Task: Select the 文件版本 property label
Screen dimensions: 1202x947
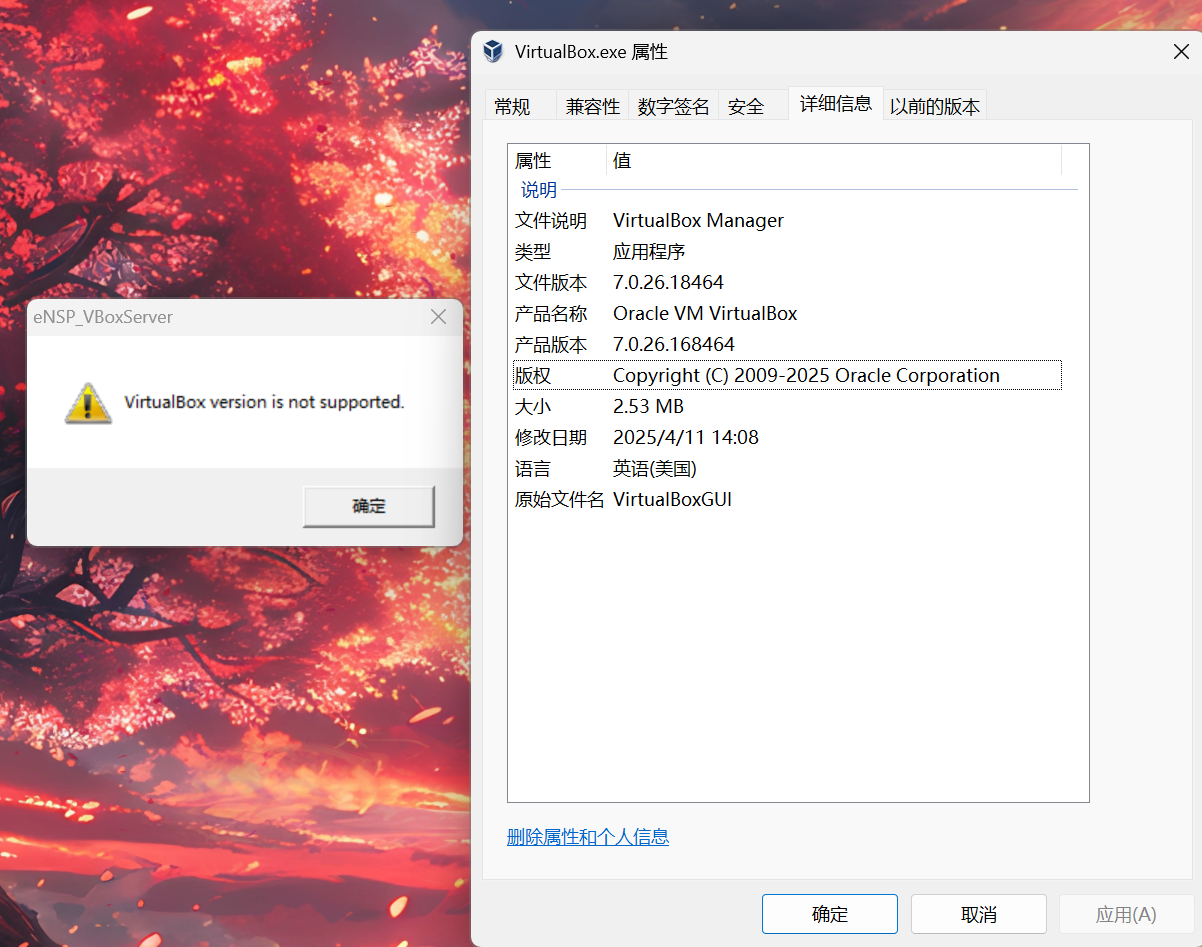Action: (x=551, y=282)
